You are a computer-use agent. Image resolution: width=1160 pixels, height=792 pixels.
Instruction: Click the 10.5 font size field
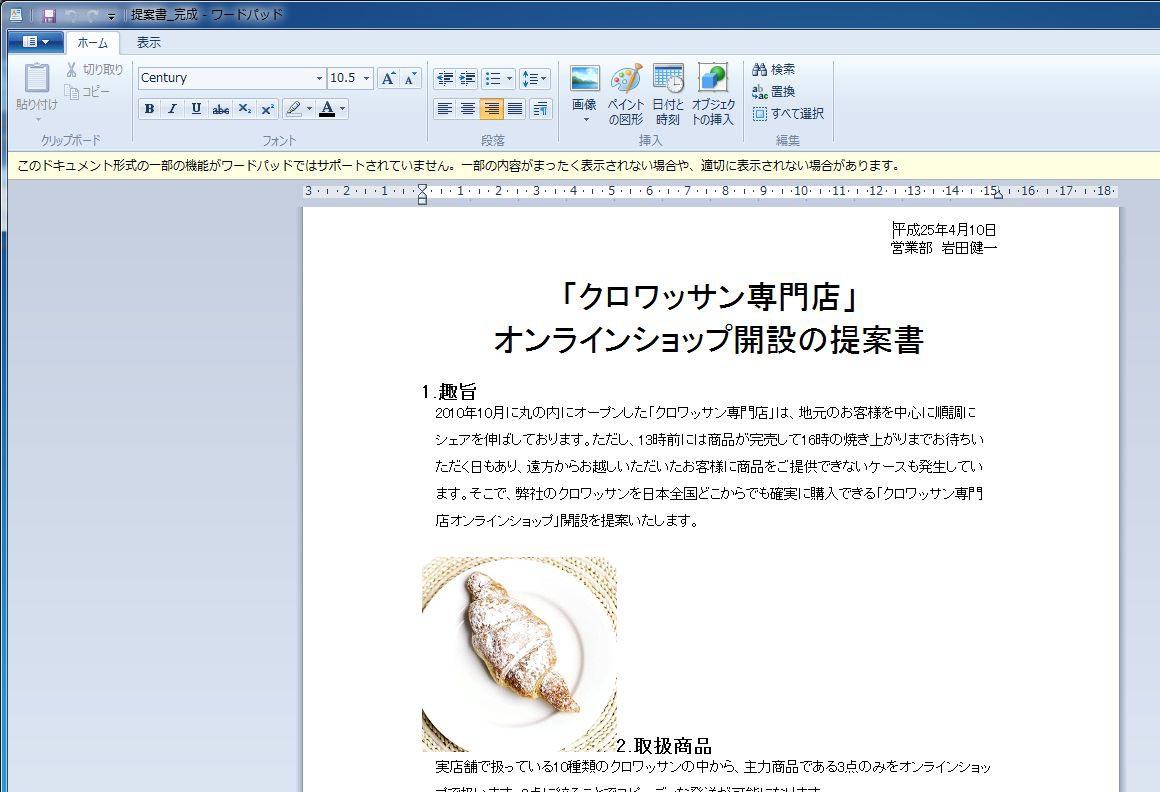pos(344,78)
